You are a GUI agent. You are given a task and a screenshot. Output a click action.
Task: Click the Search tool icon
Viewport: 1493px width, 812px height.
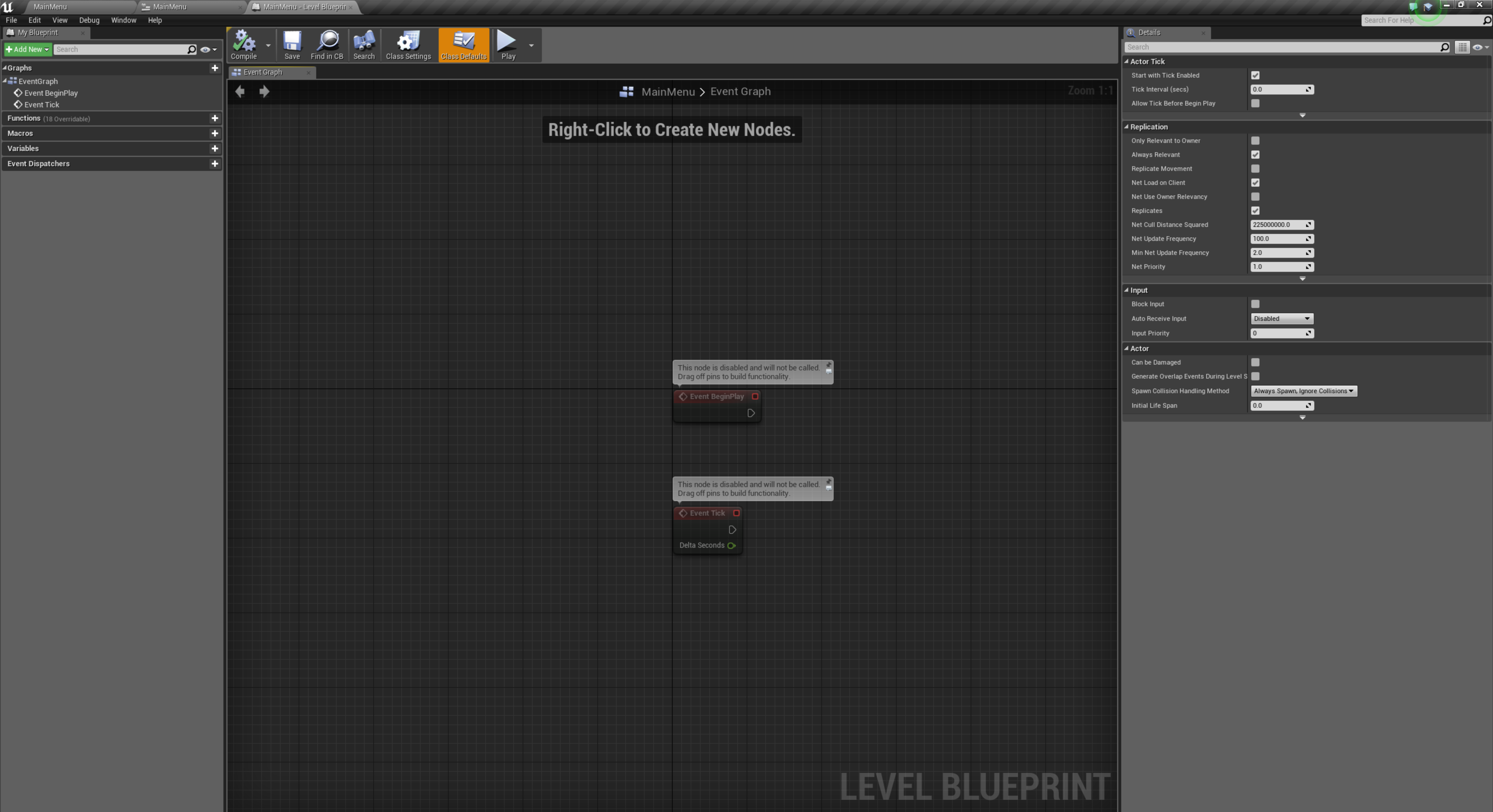click(x=364, y=42)
